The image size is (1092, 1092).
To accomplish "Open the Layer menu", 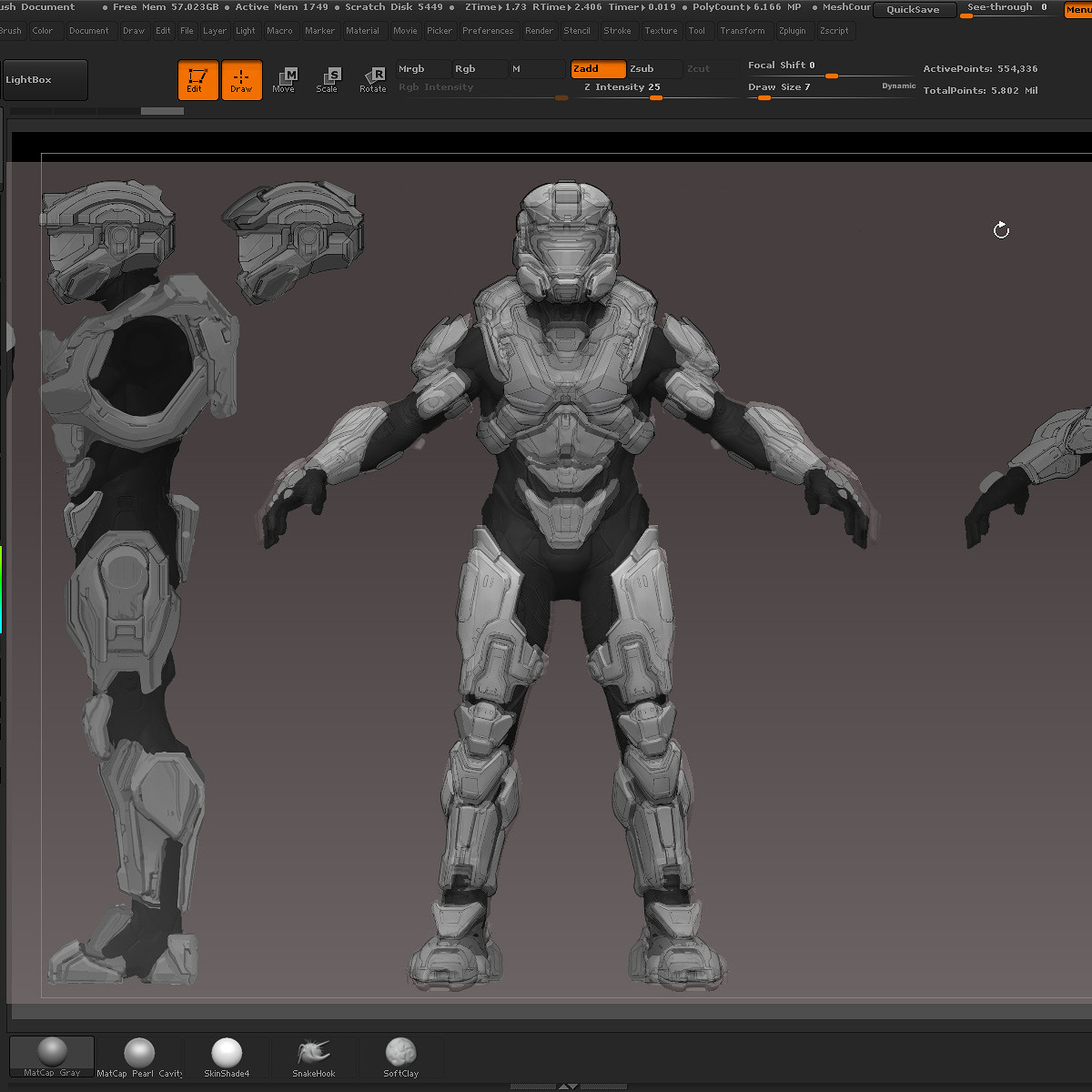I will point(215,31).
